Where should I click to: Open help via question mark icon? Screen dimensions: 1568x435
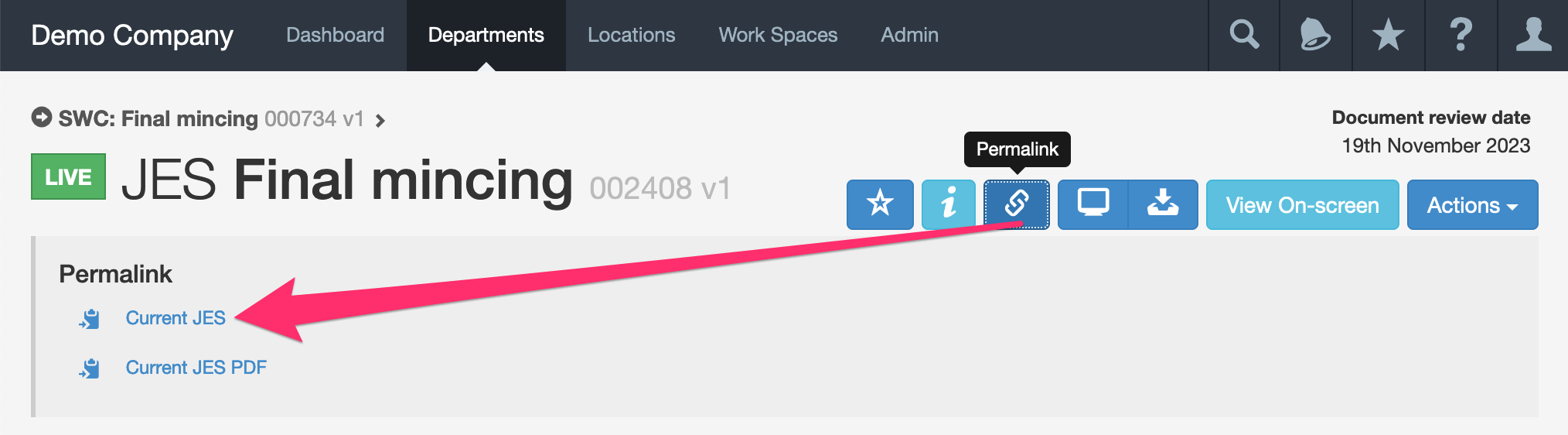point(1461,35)
